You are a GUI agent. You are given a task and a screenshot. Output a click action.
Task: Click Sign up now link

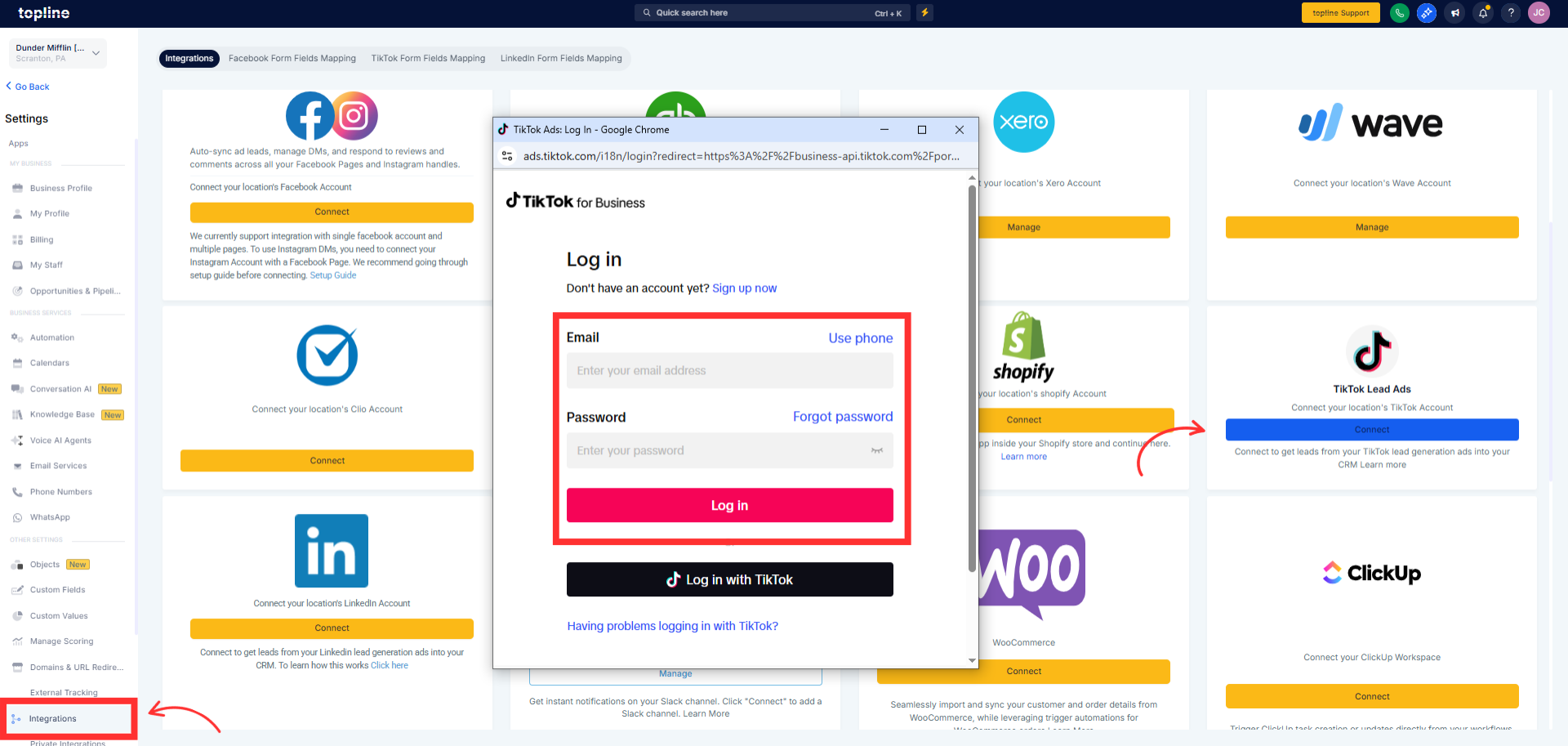(x=745, y=288)
